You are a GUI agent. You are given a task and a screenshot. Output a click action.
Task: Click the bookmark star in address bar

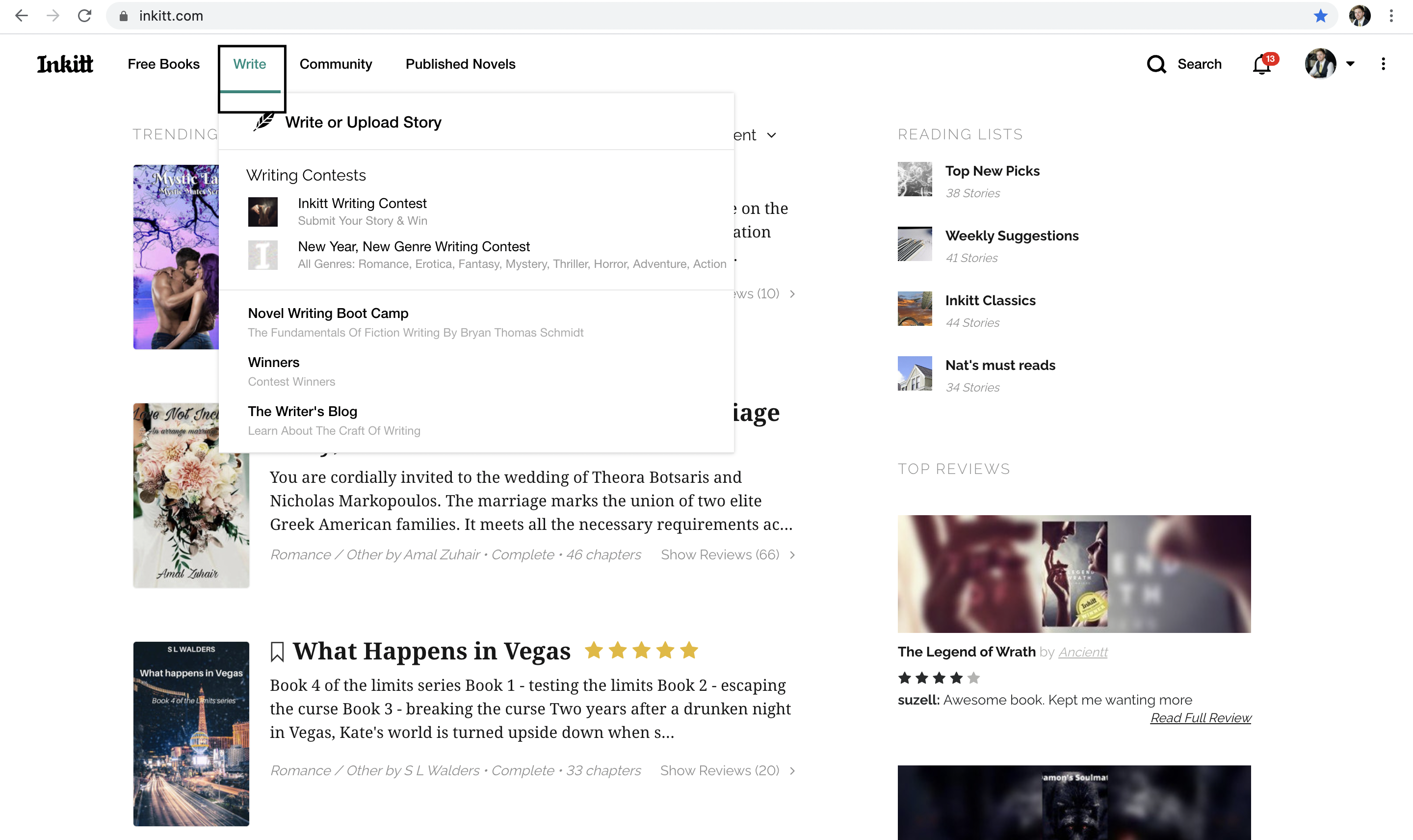[1320, 16]
